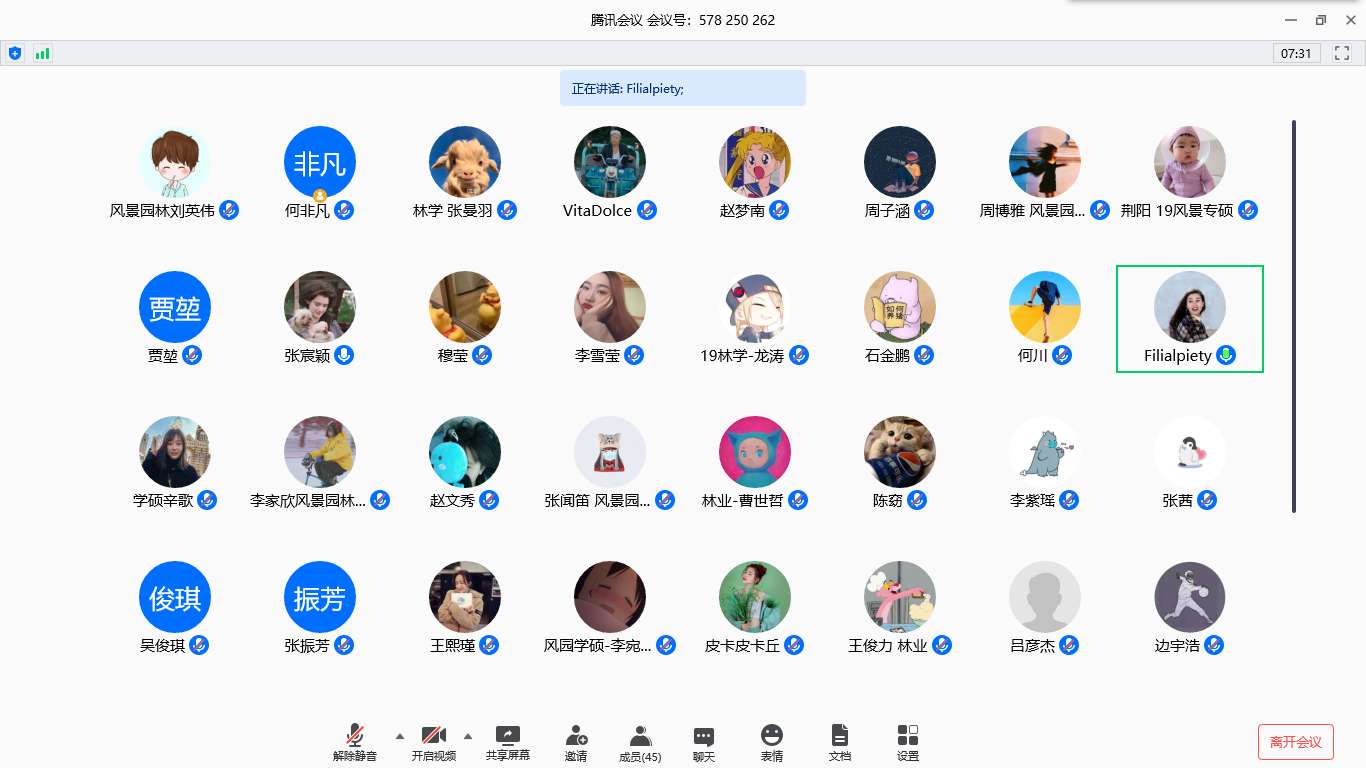Viewport: 1366px width, 768px height.
Task: Click the green network signal icon
Action: (42, 53)
